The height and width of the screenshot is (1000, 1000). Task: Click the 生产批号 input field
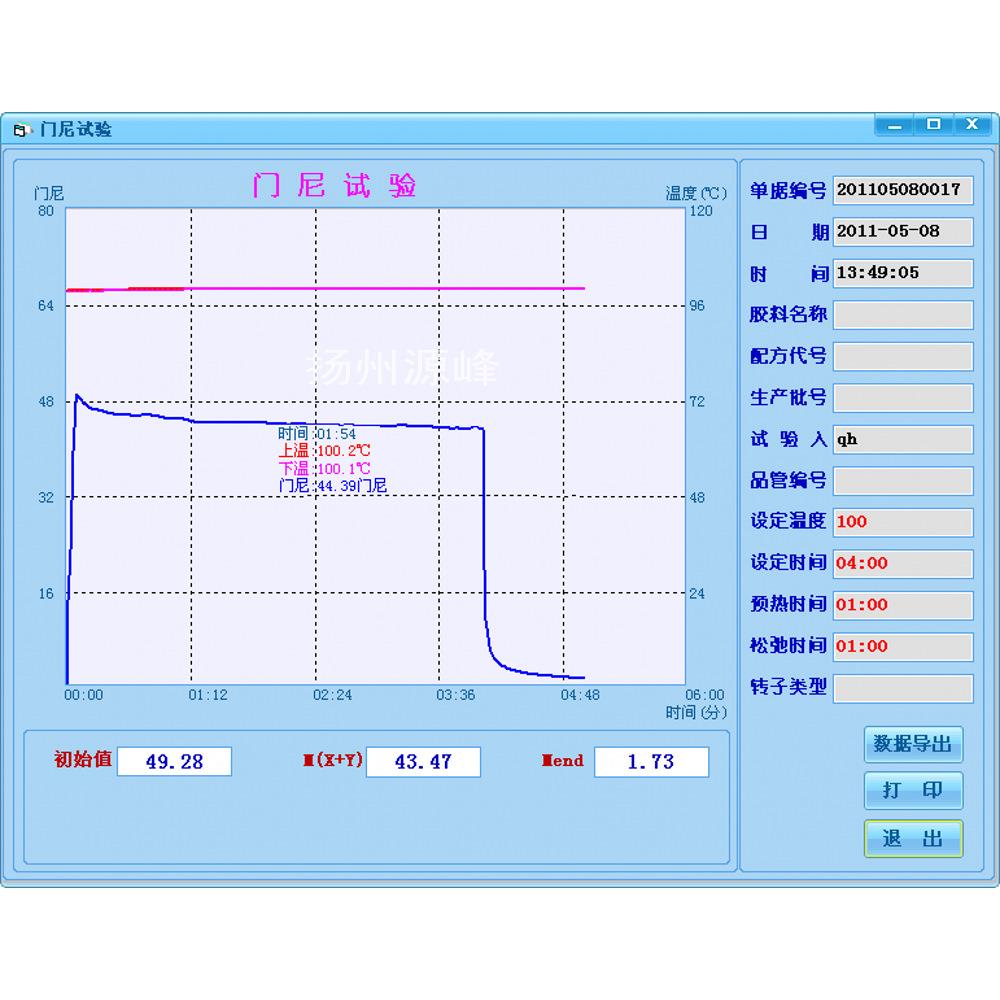coord(902,398)
